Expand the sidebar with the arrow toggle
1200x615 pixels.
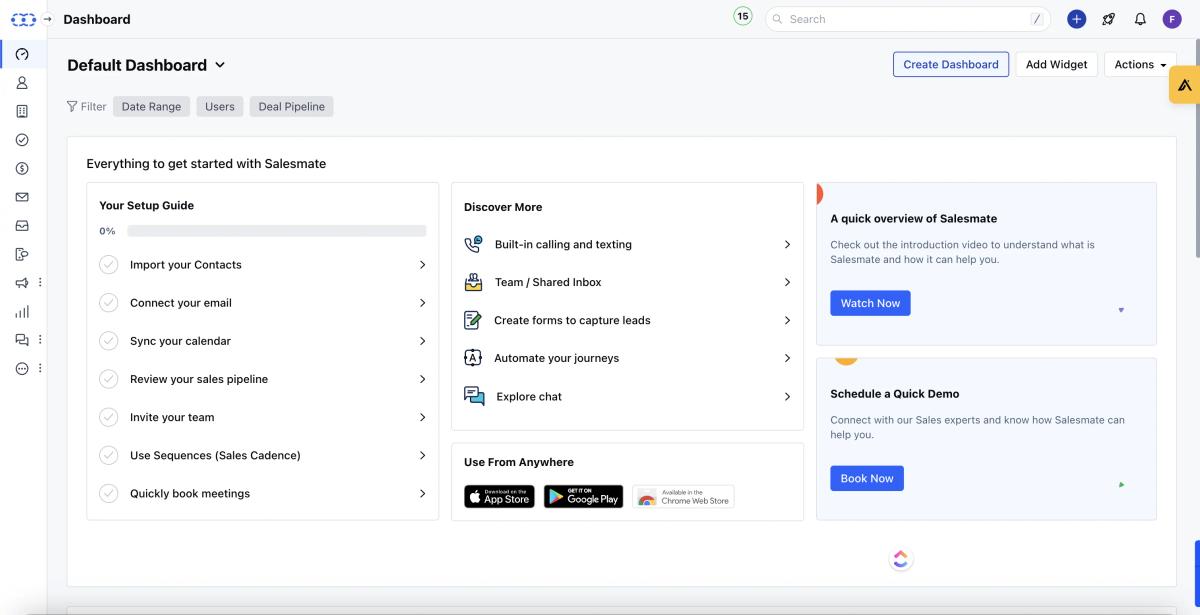point(47,19)
